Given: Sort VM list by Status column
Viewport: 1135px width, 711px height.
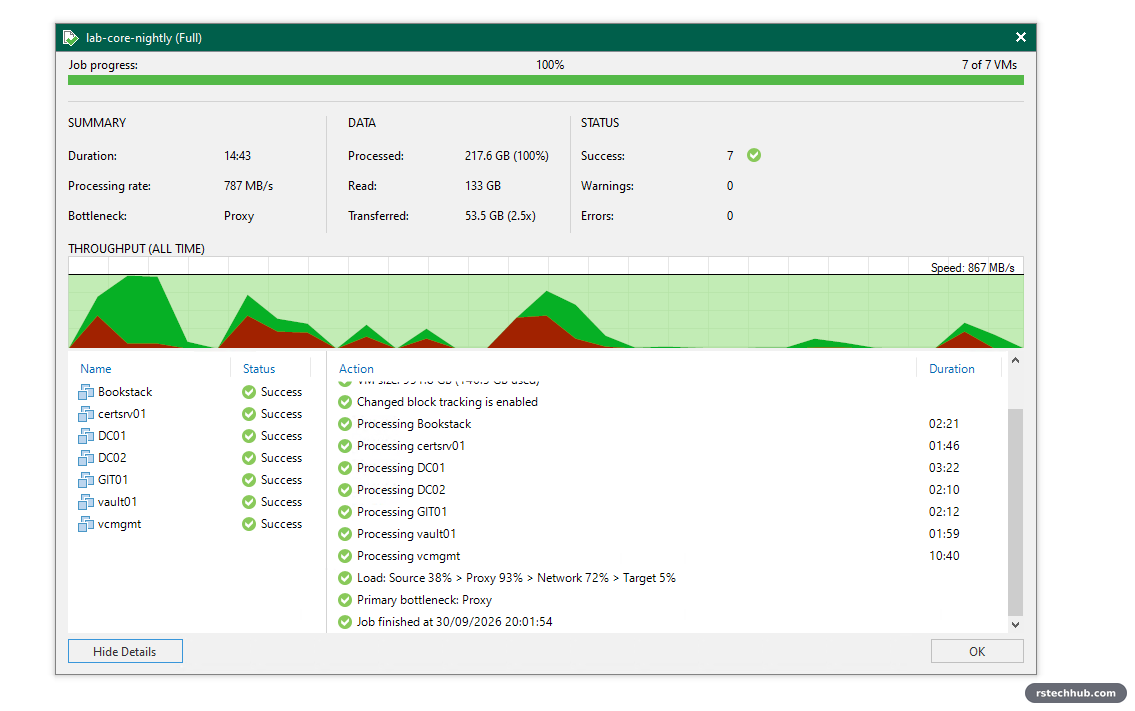Looking at the screenshot, I should click(x=259, y=369).
